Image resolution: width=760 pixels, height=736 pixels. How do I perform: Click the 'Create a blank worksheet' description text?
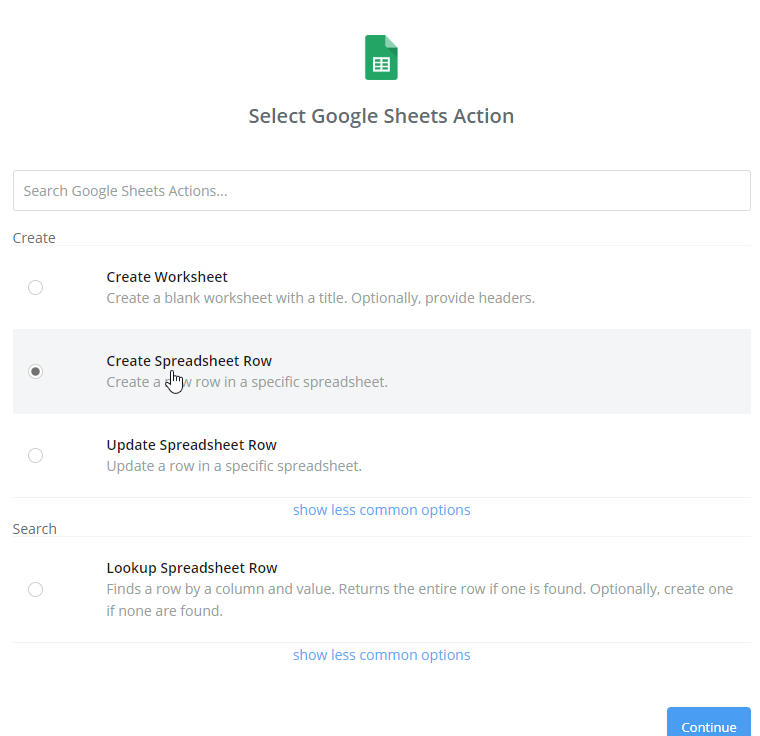[320, 298]
